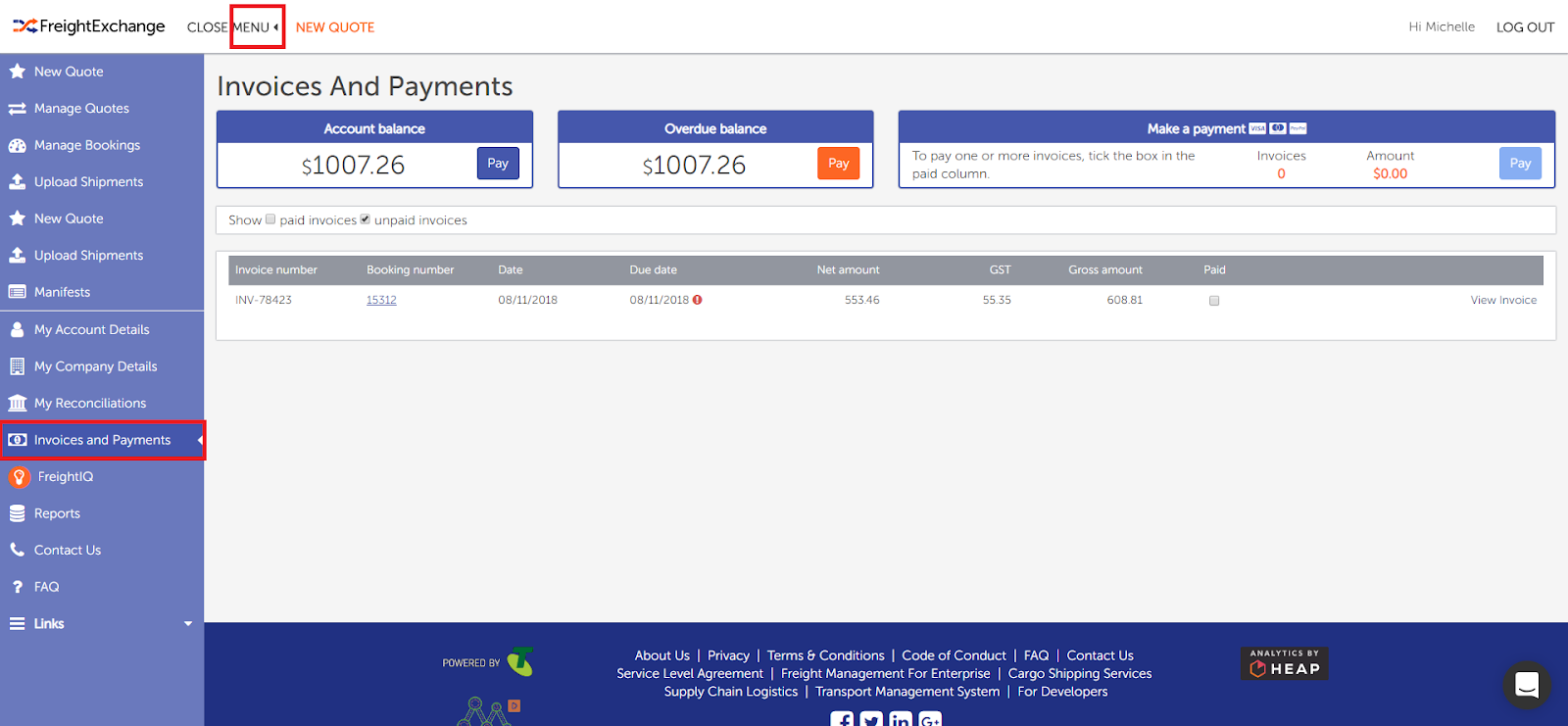Click the FreightExchange logo
Image resolution: width=1568 pixels, height=726 pixels.
88,26
